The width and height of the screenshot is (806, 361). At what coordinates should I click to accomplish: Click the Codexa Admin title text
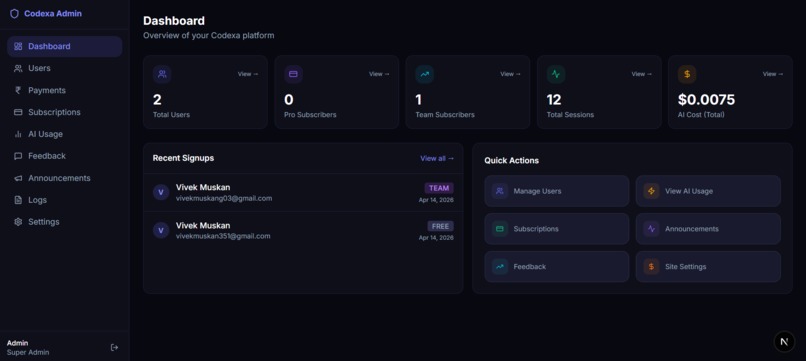tap(53, 14)
